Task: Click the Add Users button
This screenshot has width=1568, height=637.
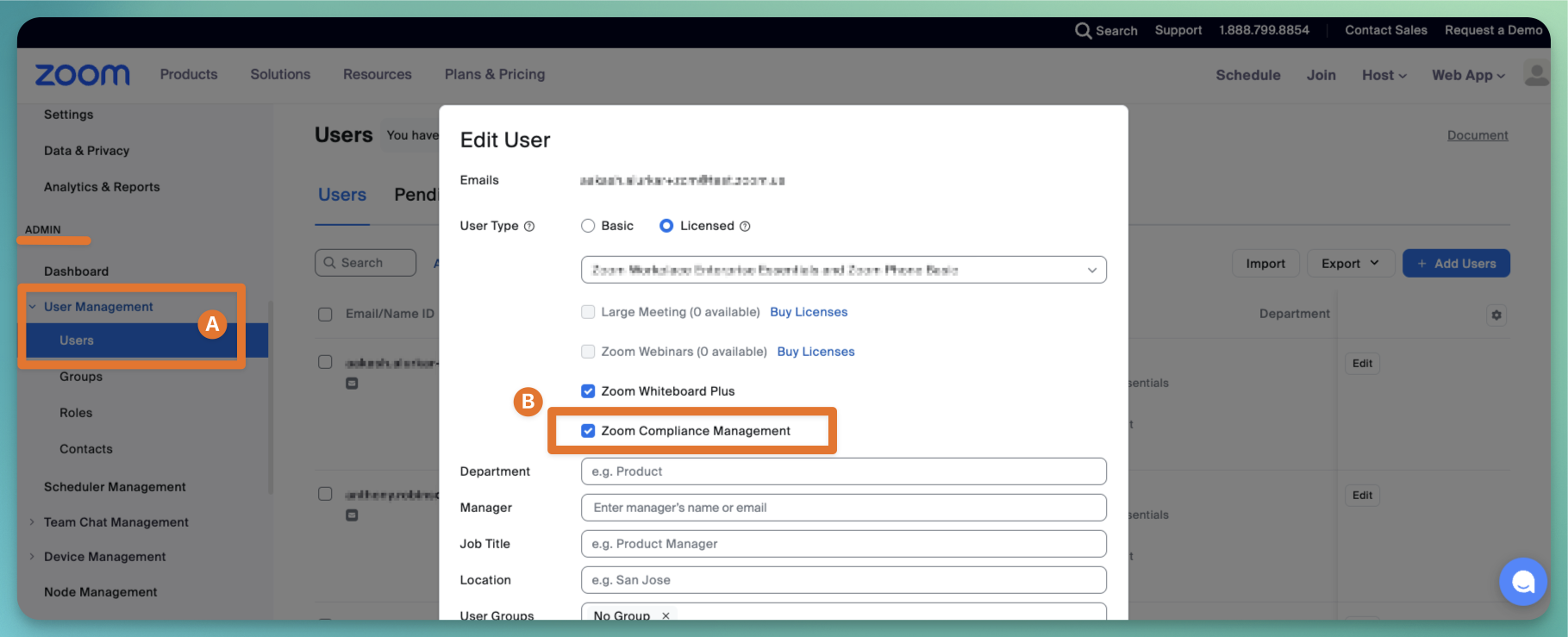Action: [1456, 264]
